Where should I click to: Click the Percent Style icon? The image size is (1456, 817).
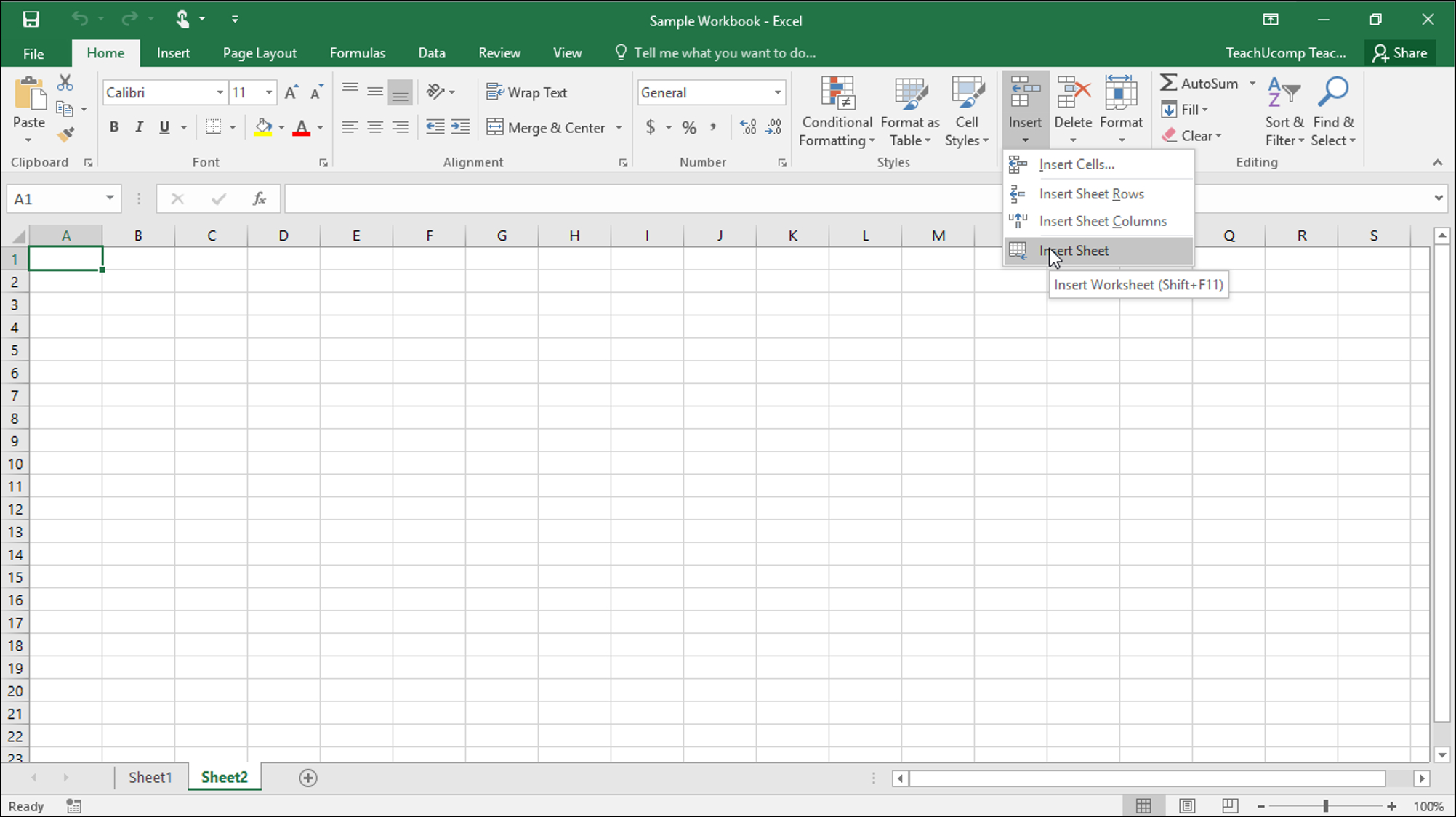point(688,126)
